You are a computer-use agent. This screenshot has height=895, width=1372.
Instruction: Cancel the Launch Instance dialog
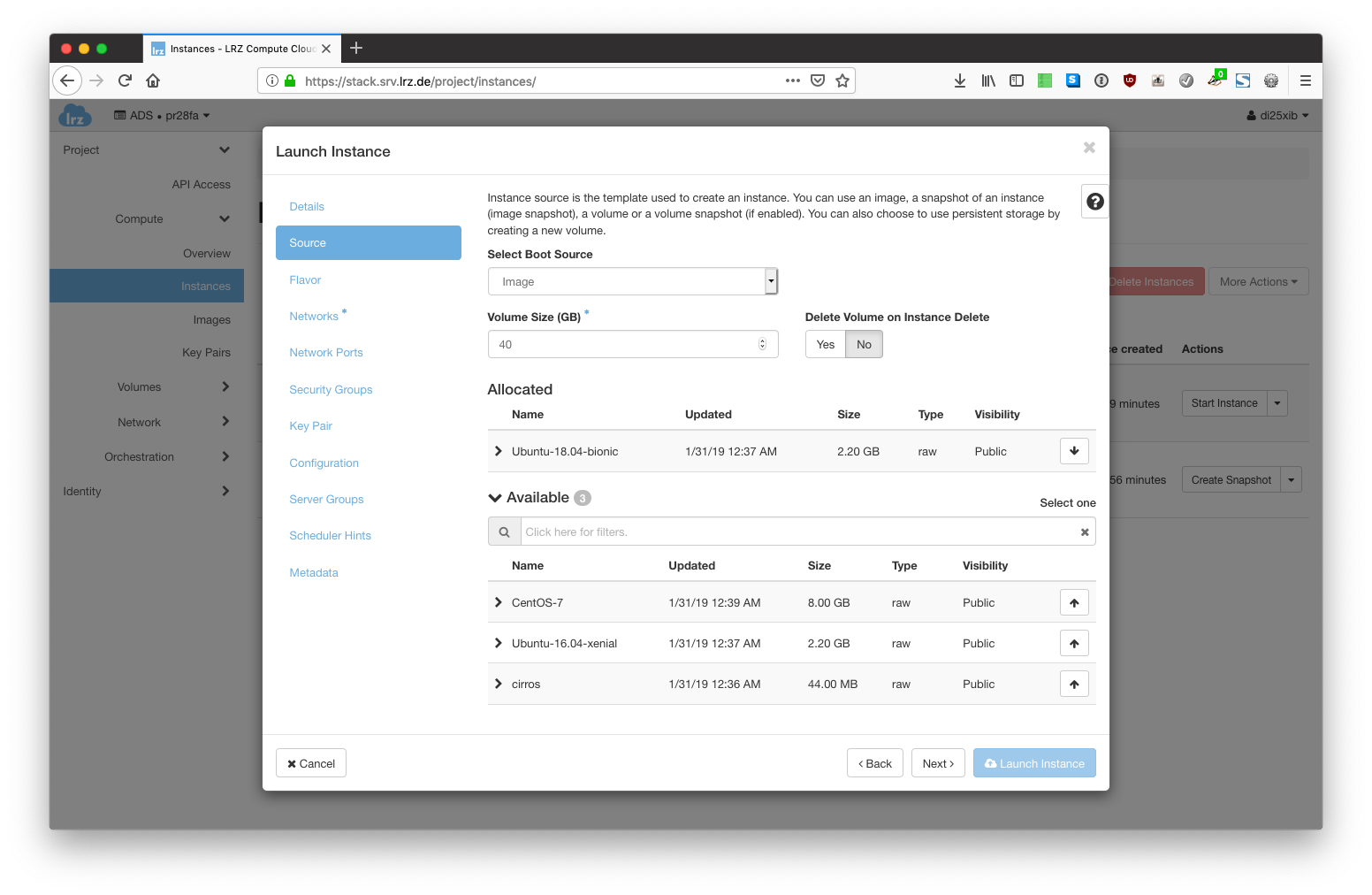click(x=311, y=763)
